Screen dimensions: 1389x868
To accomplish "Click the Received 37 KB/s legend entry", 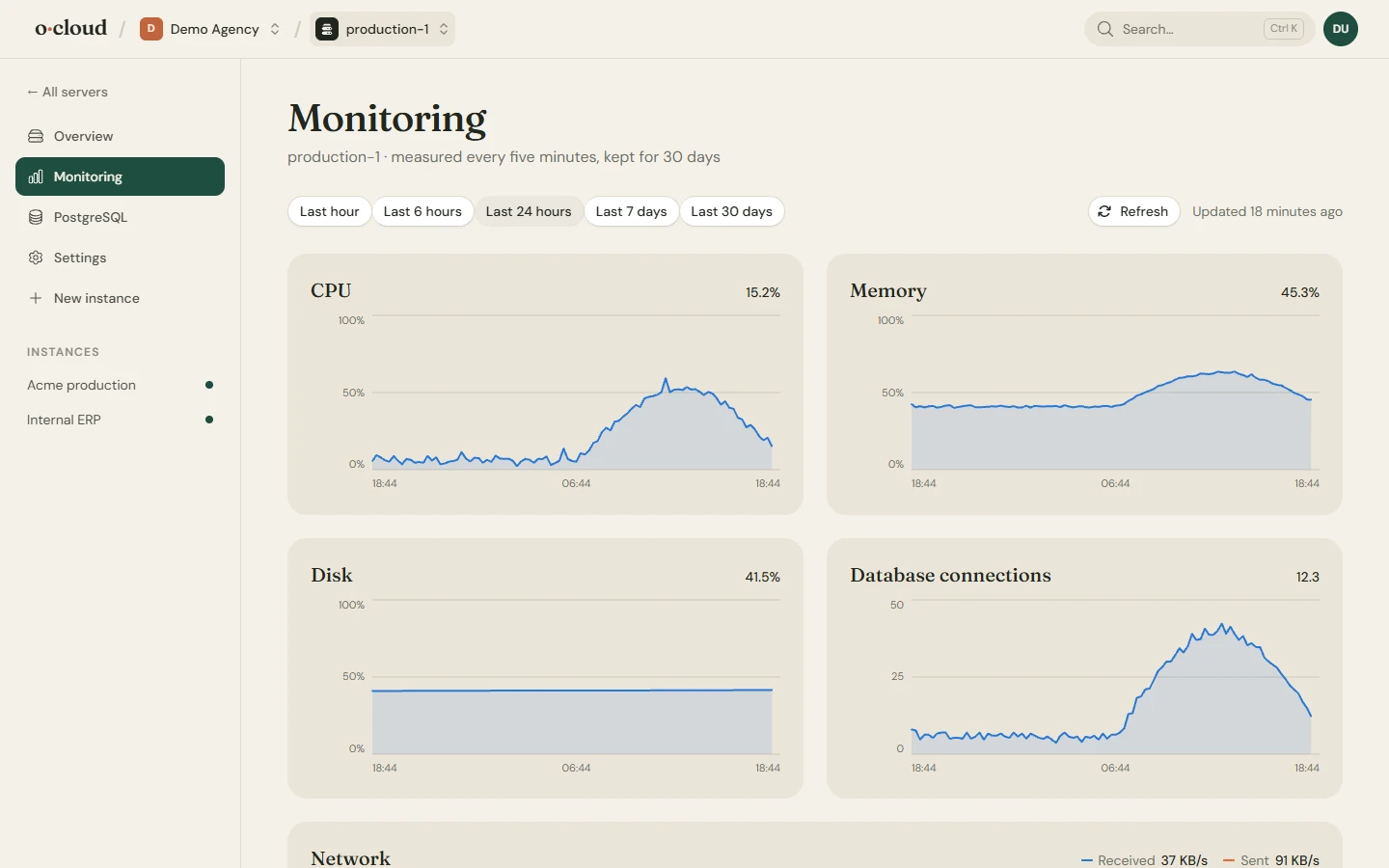I will pos(1144,860).
